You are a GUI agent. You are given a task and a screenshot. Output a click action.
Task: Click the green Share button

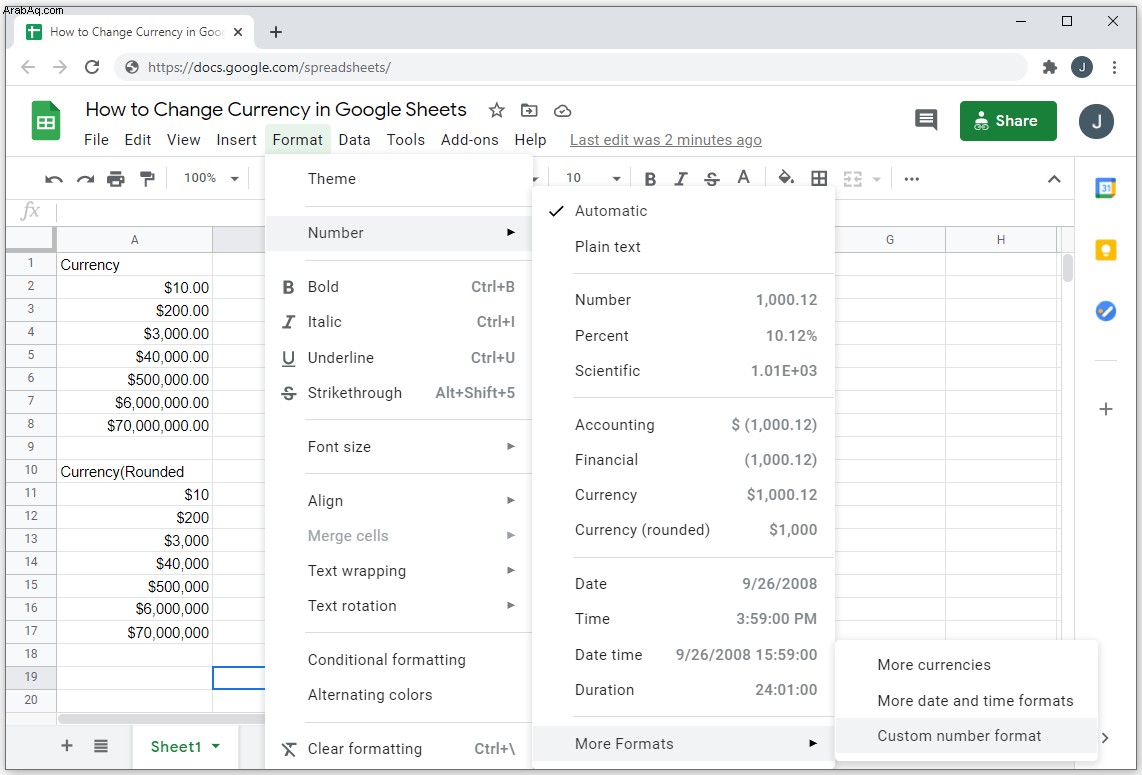tap(1008, 121)
